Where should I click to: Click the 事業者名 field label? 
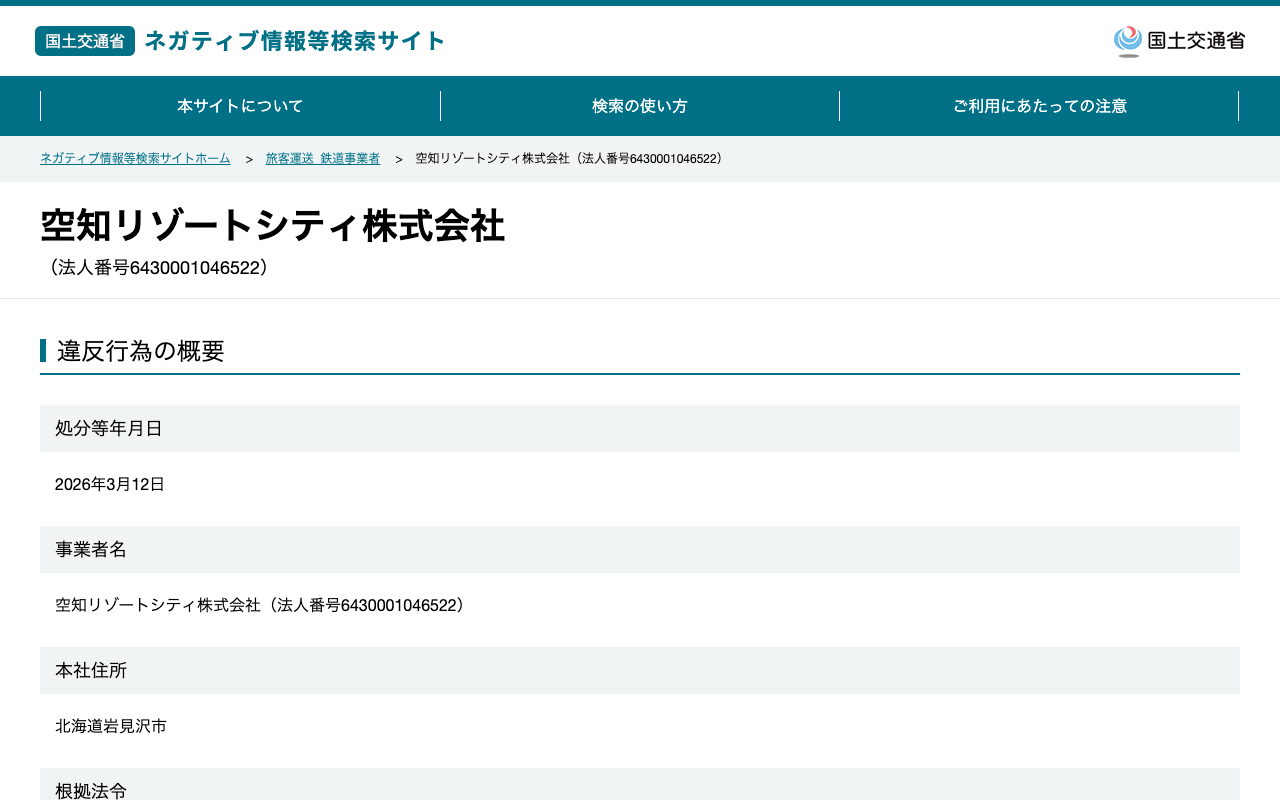[91, 550]
